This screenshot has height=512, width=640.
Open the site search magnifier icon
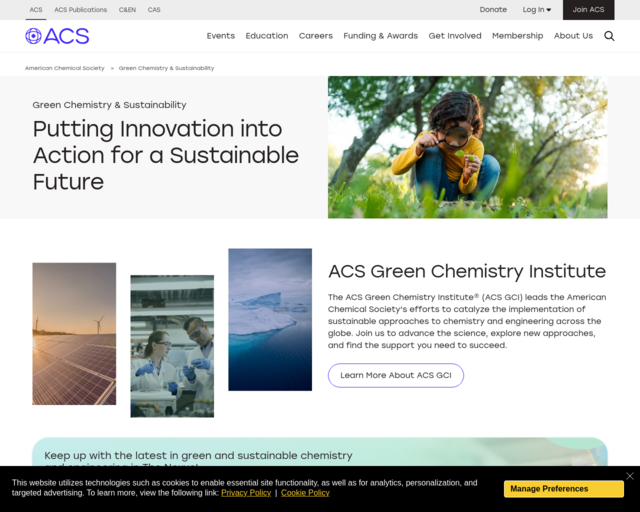(x=609, y=36)
